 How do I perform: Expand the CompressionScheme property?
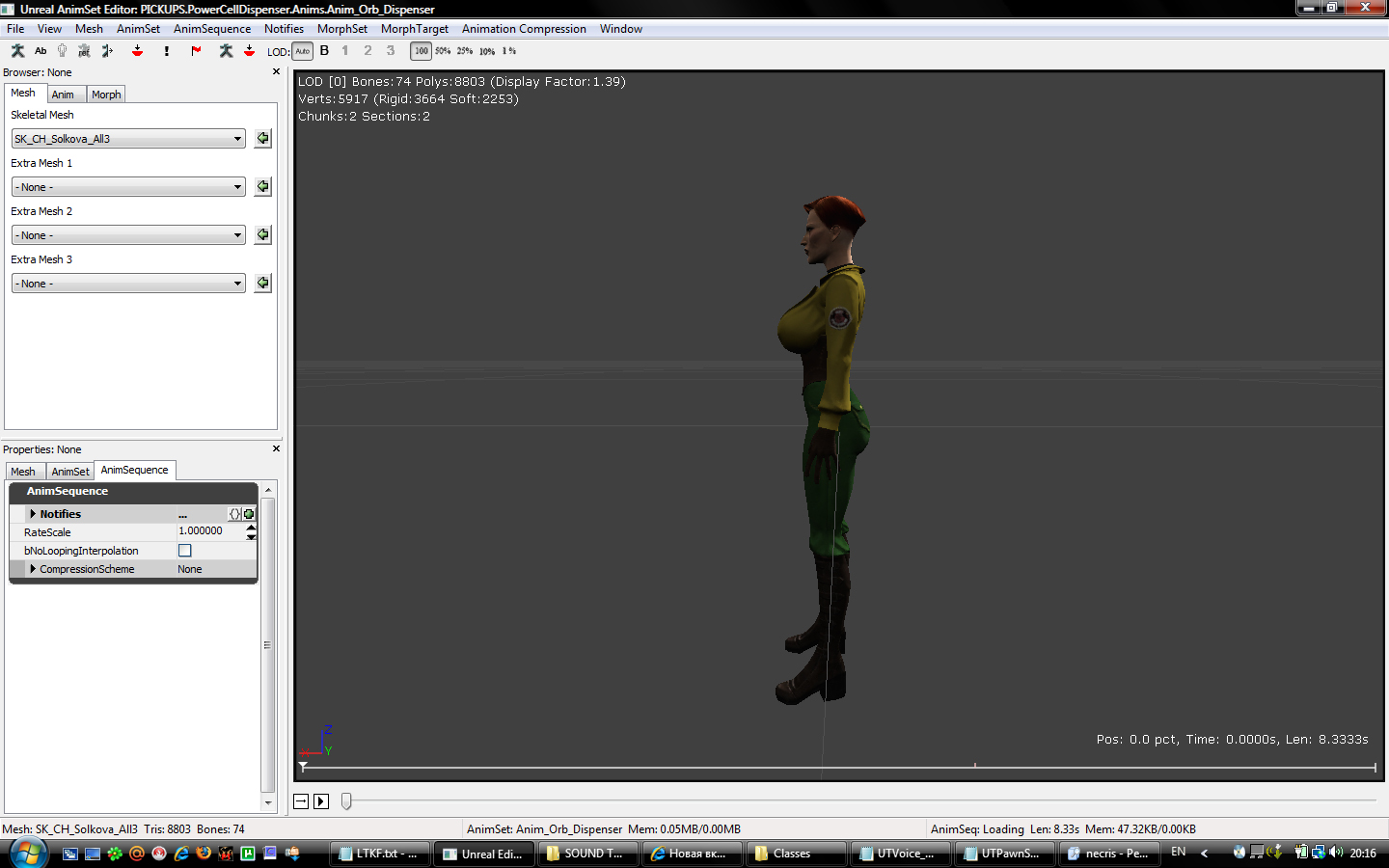33,569
